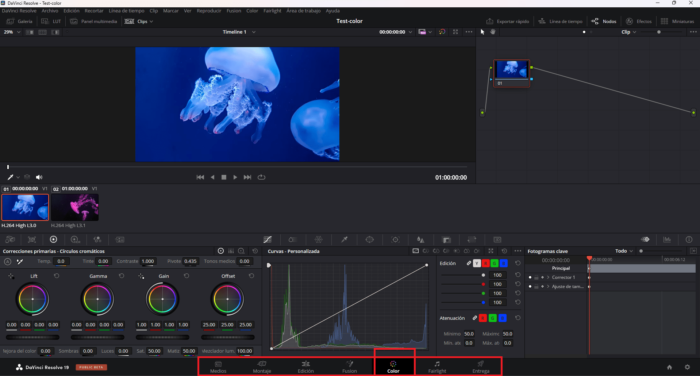This screenshot has width=700, height=376.
Task: Go to the home project manager icon
Action: [x=669, y=367]
